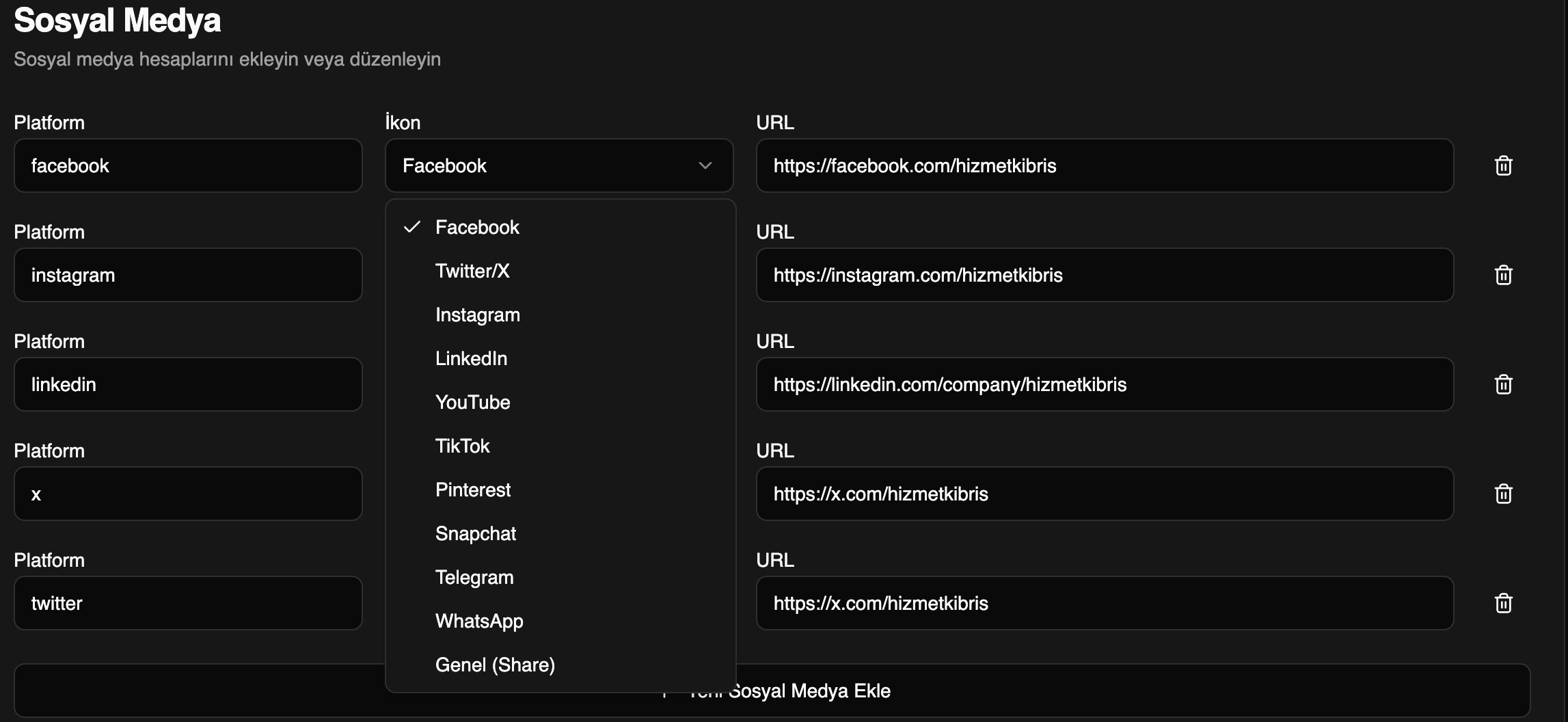
Task: Pick Instagram in the icon dropdown list
Action: click(560, 315)
